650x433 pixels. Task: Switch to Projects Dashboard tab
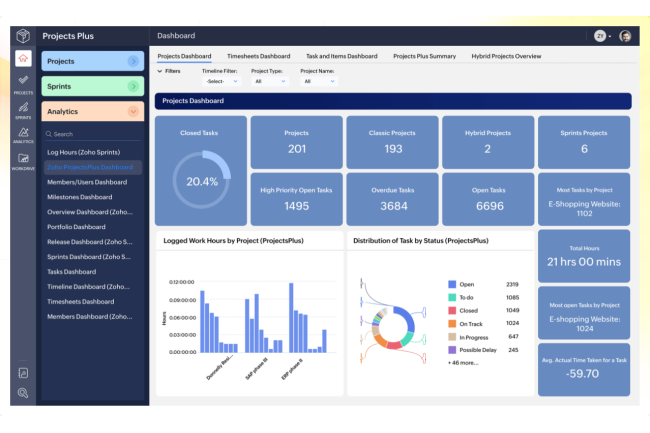[x=184, y=56]
